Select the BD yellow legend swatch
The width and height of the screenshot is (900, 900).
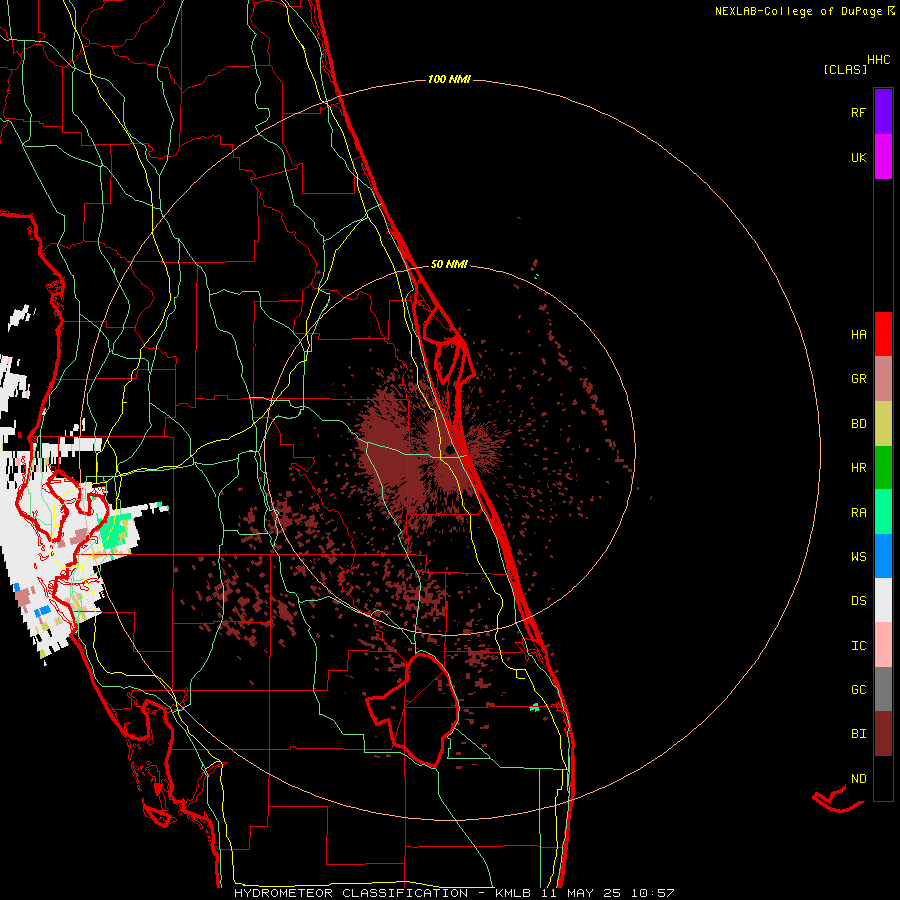tap(883, 424)
